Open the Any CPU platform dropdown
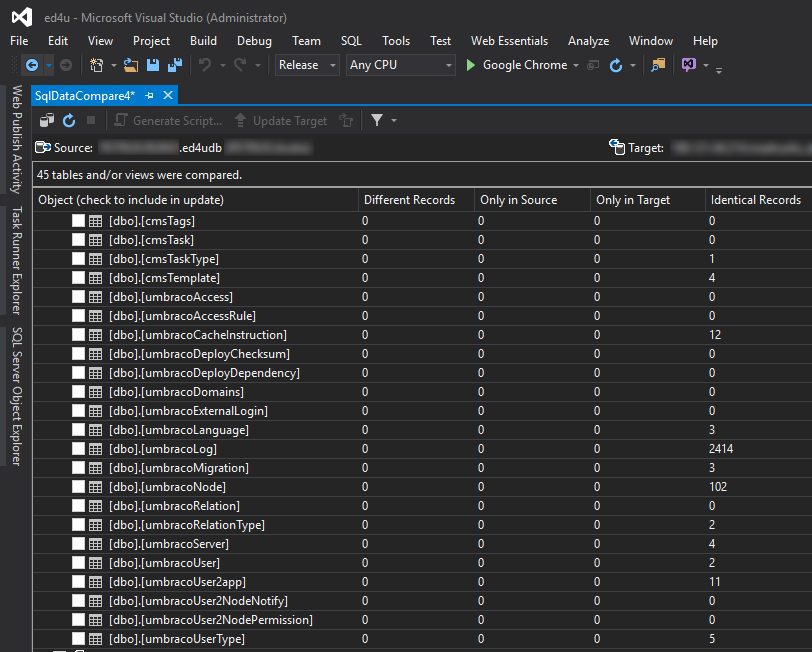The image size is (812, 652). pos(400,65)
